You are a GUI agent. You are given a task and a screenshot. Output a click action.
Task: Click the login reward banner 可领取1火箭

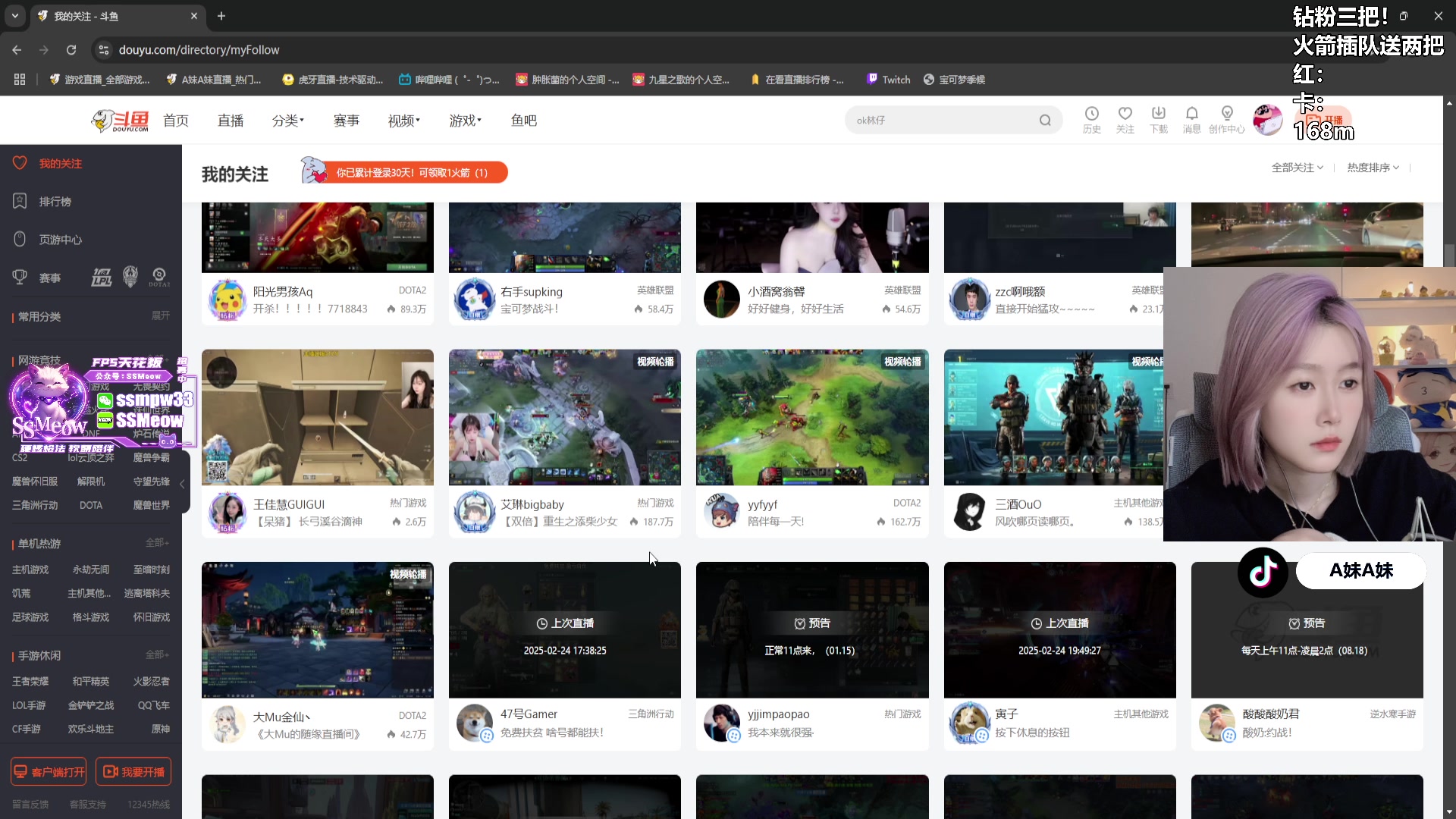(404, 172)
